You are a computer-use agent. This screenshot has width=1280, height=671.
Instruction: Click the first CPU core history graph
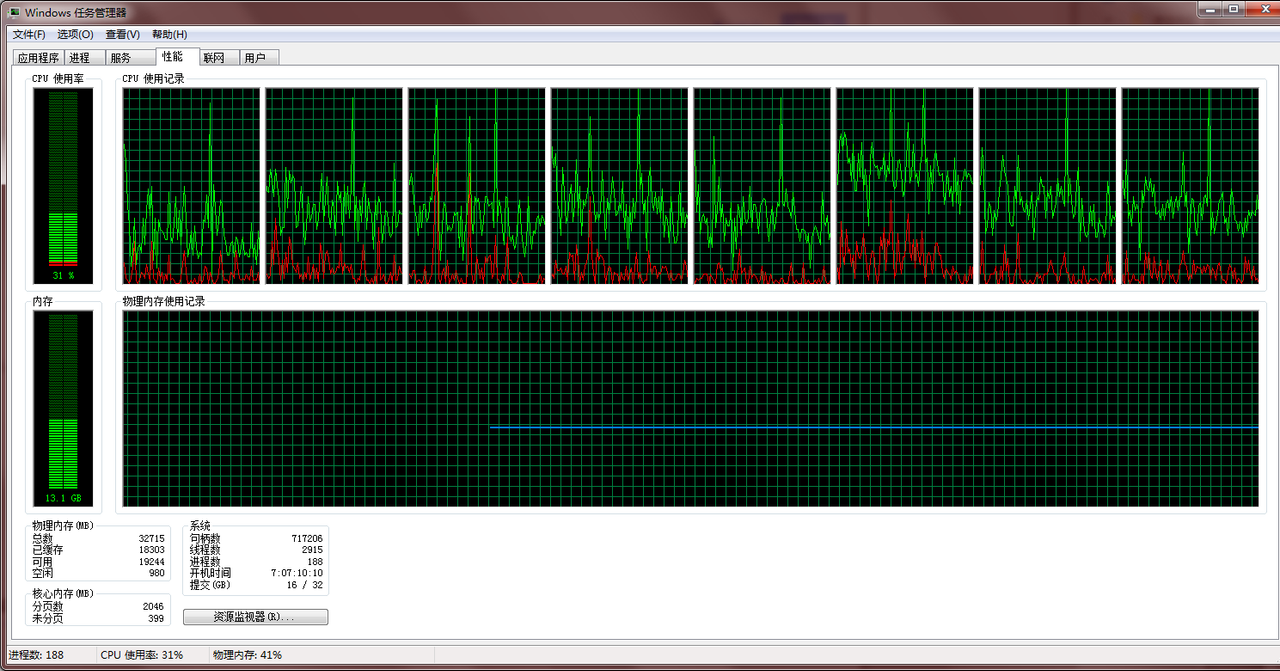pyautogui.click(x=191, y=186)
